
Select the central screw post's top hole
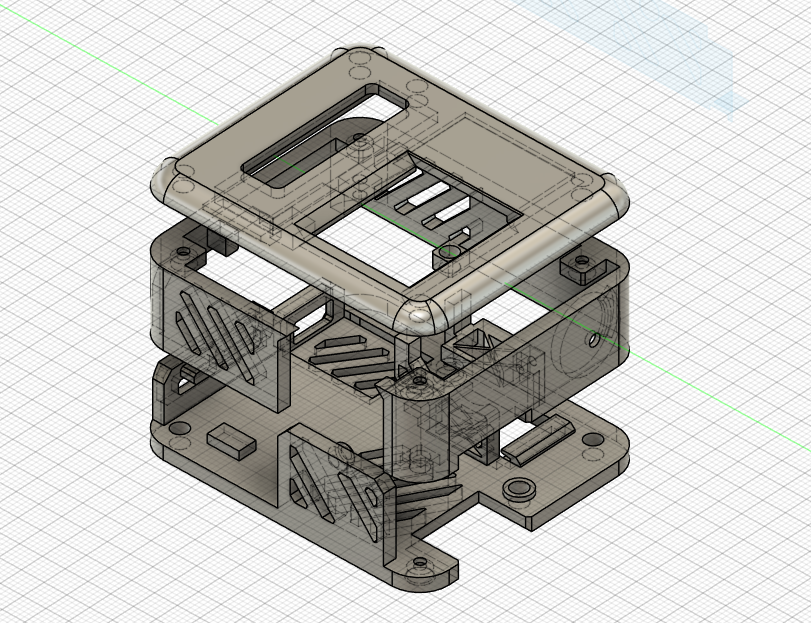pyautogui.click(x=419, y=382)
